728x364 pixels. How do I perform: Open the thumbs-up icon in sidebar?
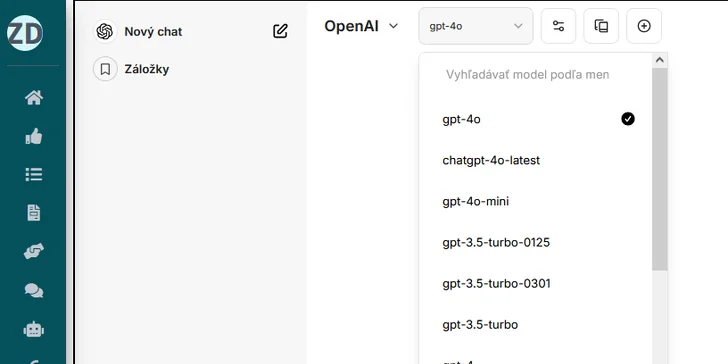tap(34, 136)
